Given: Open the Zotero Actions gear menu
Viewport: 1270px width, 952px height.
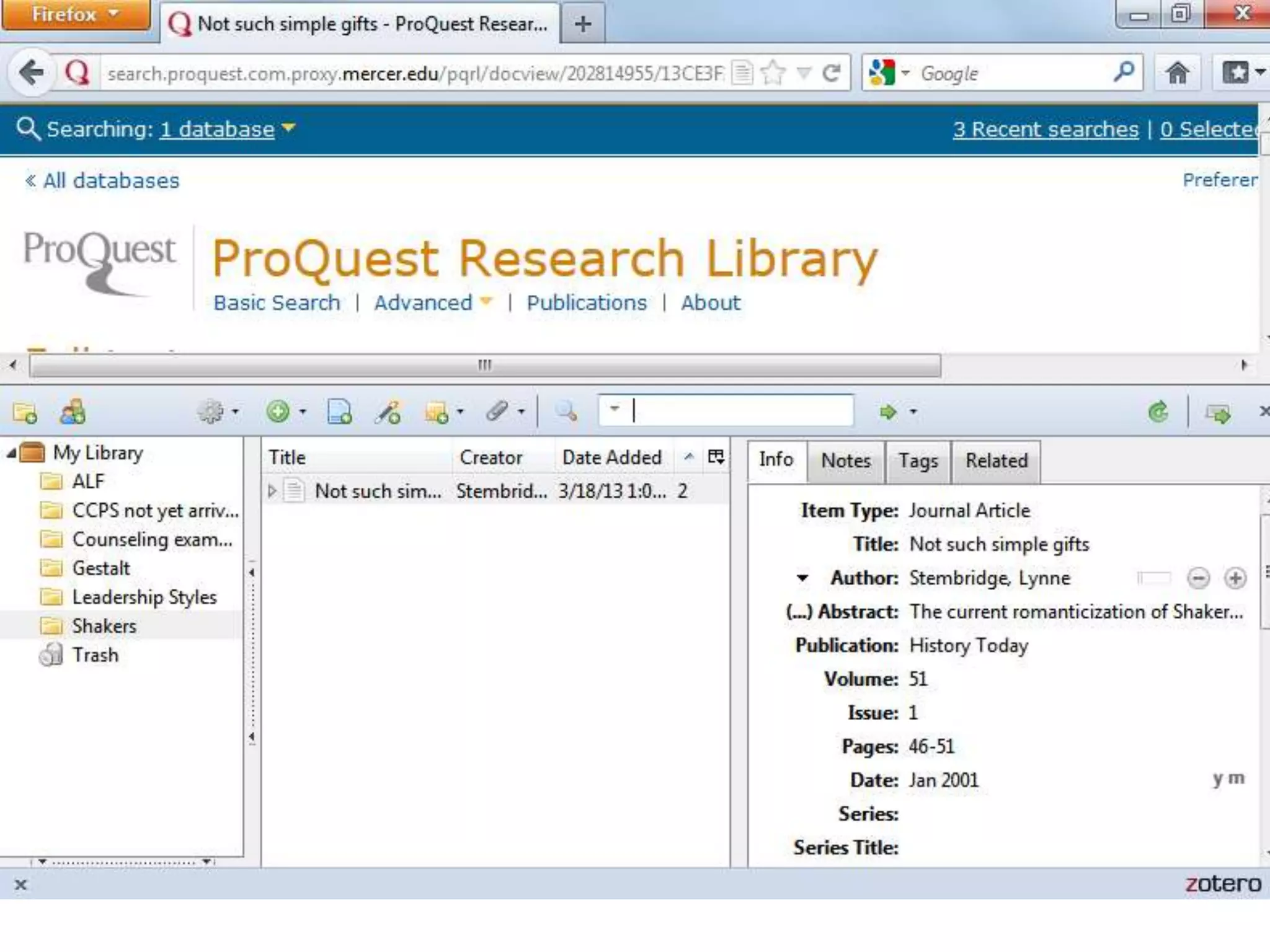Looking at the screenshot, I should [211, 412].
